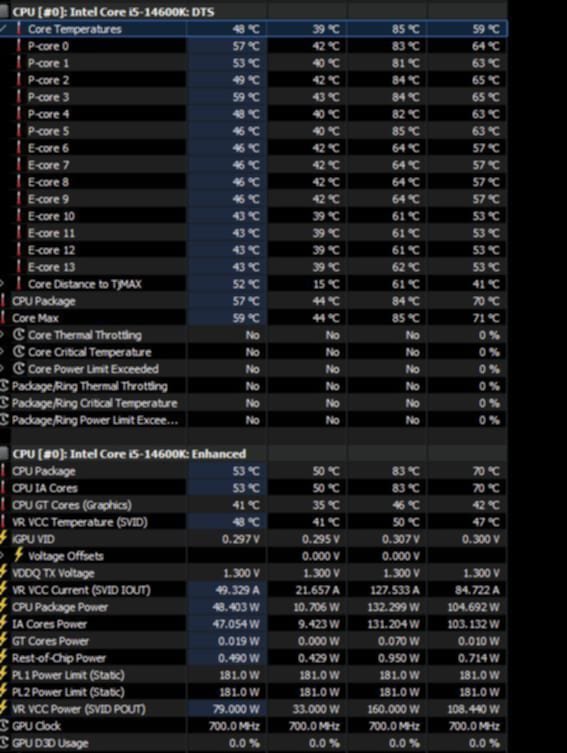Click lightning icon next to Voltage Offsets
The width and height of the screenshot is (567, 753).
tap(19, 555)
